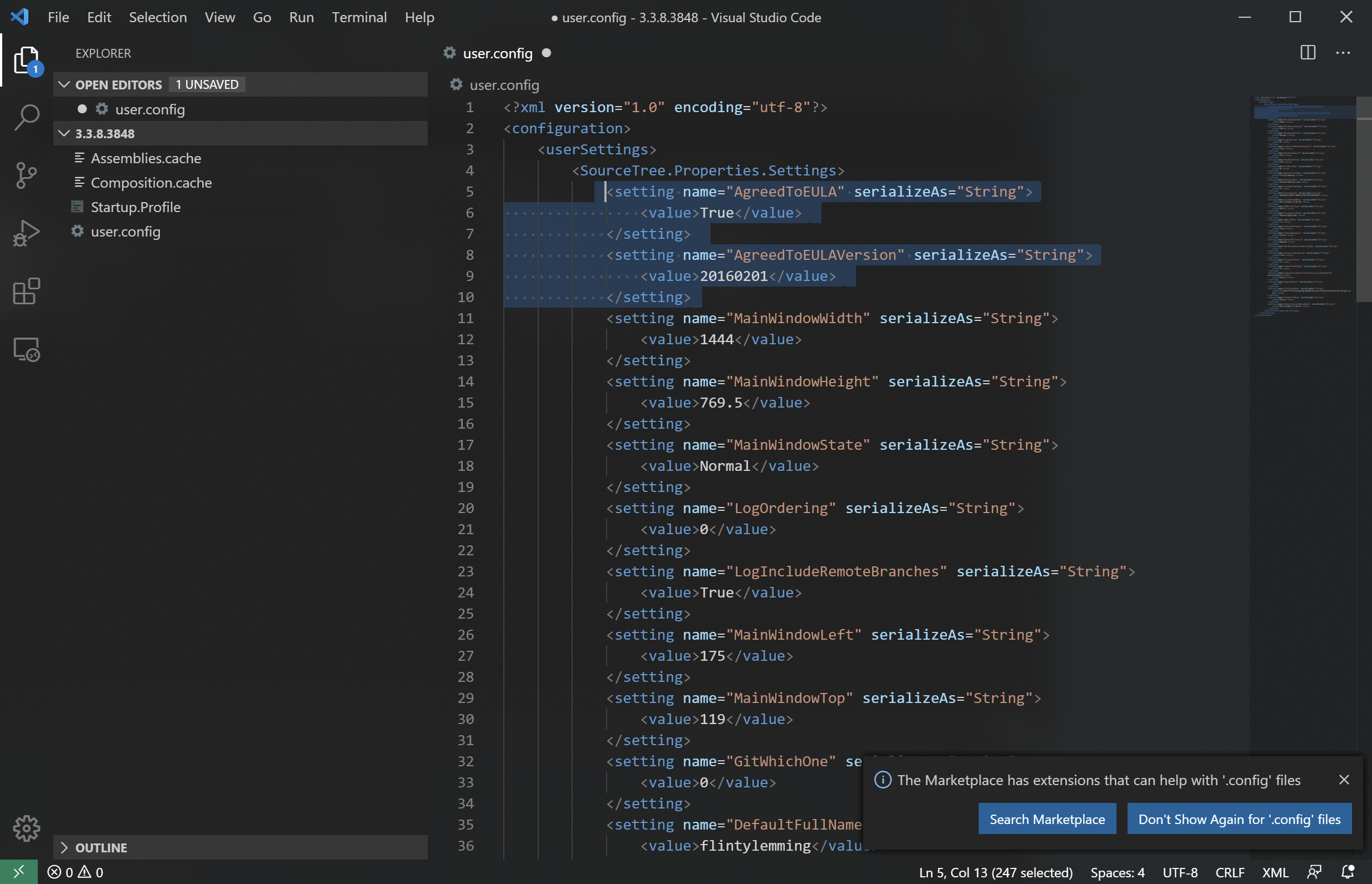Click the Manage gear icon
The image size is (1372, 884).
tap(27, 828)
